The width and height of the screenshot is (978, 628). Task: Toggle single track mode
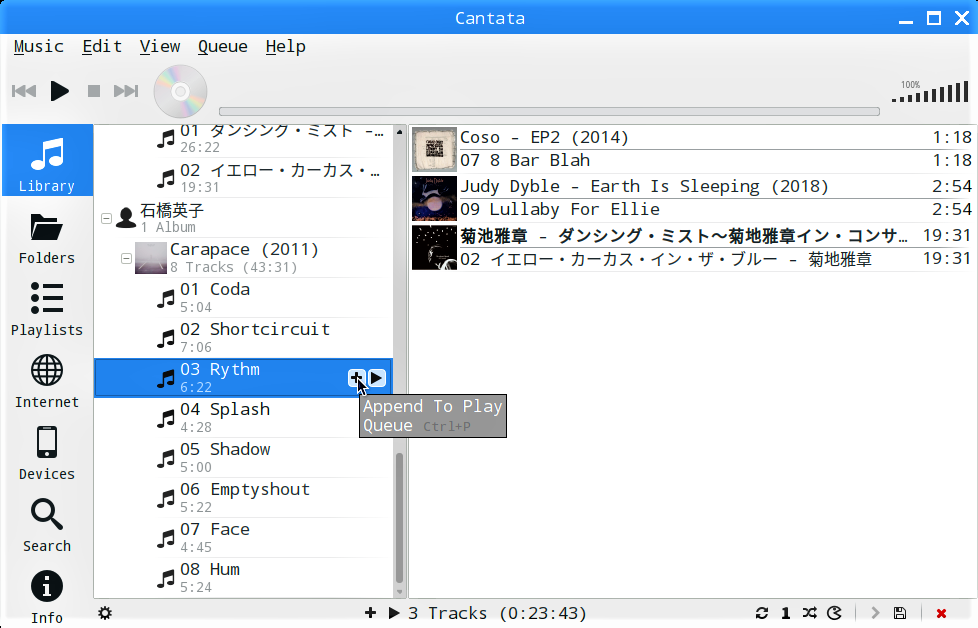click(x=785, y=613)
